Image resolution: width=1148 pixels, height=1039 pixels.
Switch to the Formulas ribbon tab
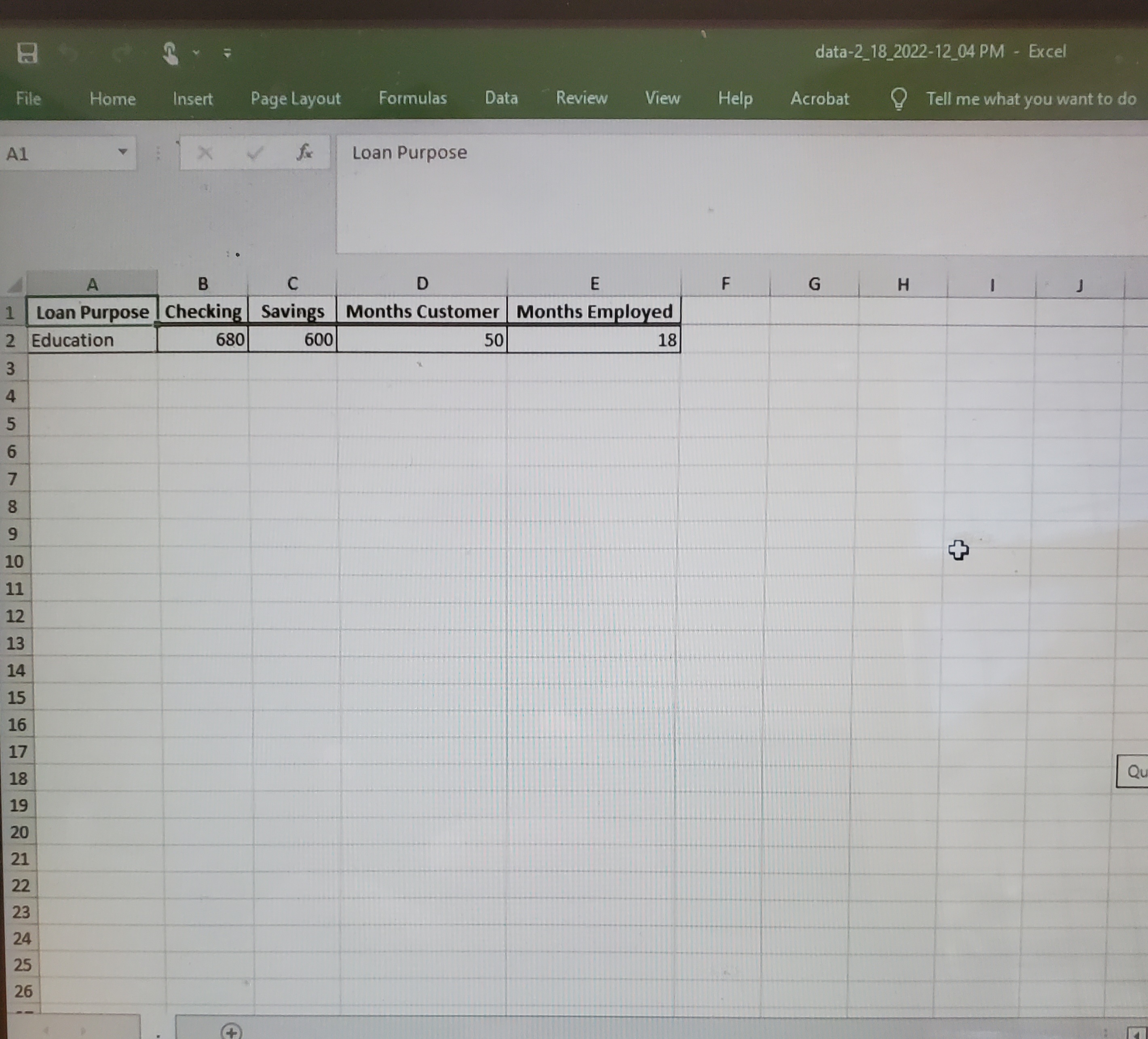[x=412, y=99]
